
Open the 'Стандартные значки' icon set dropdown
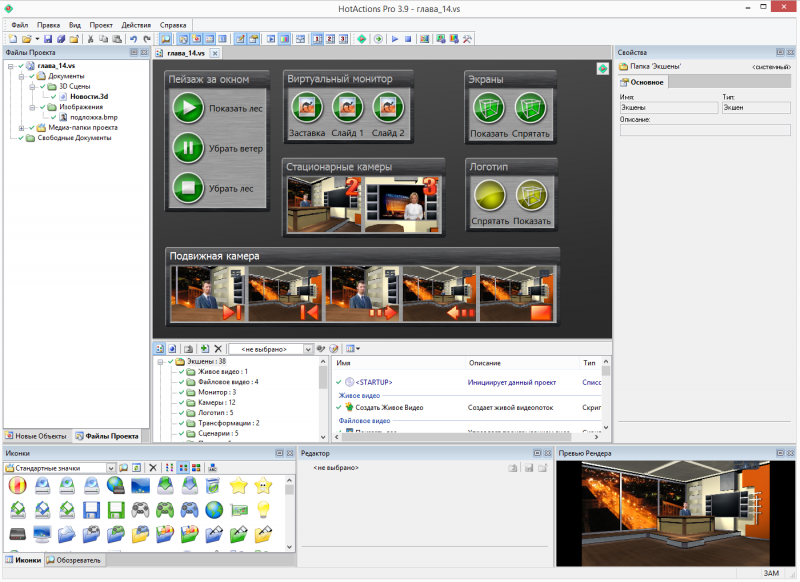pyautogui.click(x=110, y=468)
